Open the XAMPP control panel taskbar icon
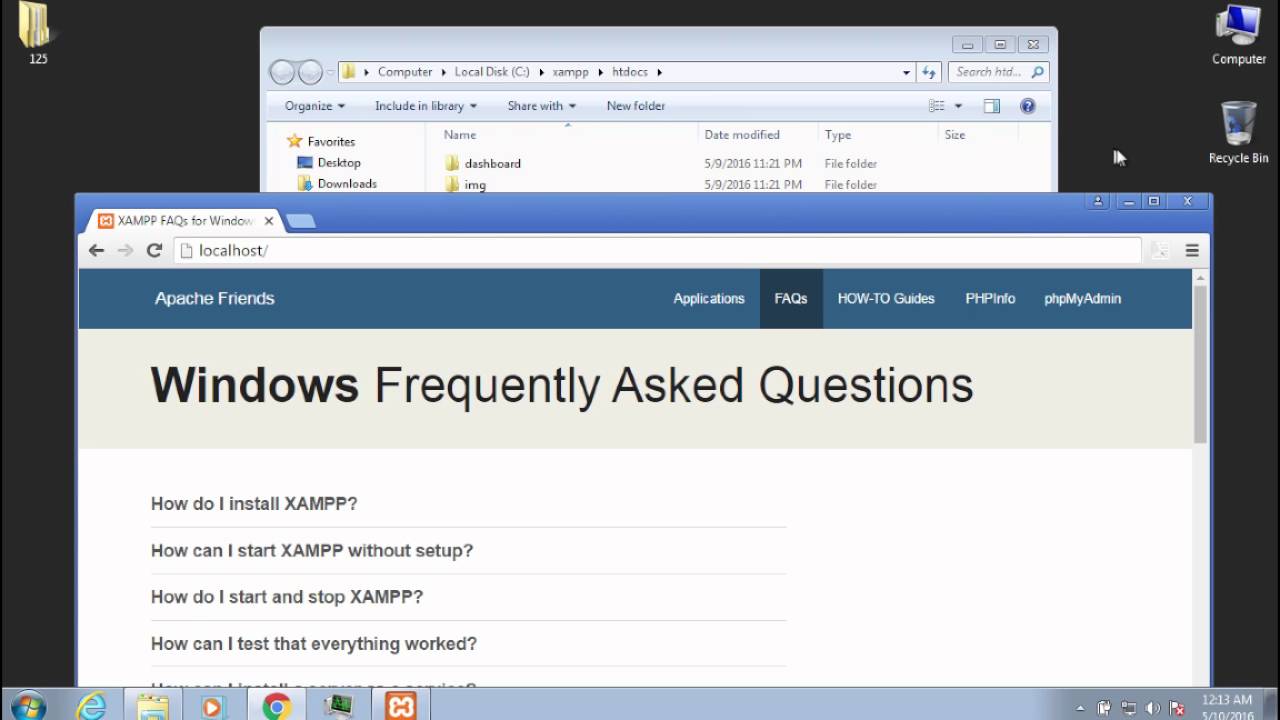Viewport: 1280px width, 720px height. click(x=401, y=706)
